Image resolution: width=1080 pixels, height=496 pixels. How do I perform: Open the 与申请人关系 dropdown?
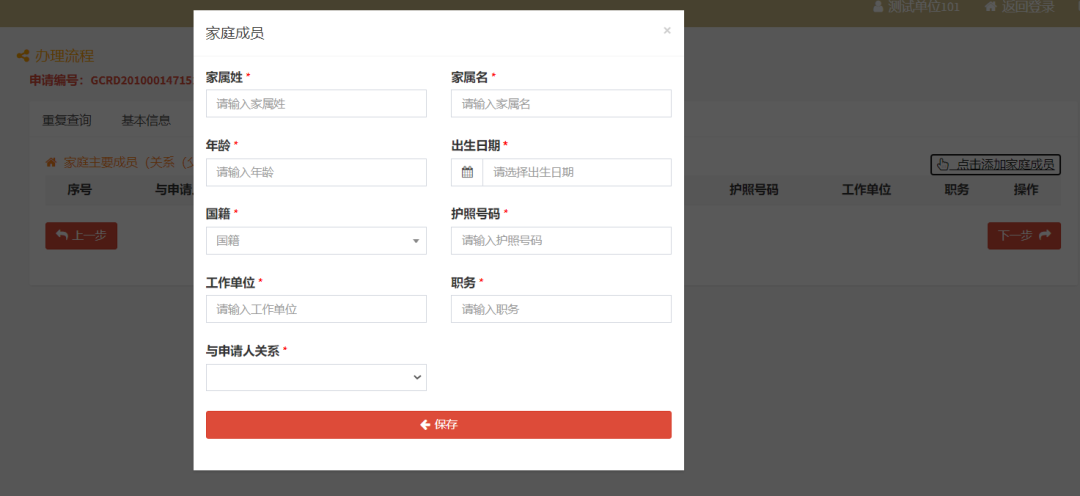click(x=316, y=377)
